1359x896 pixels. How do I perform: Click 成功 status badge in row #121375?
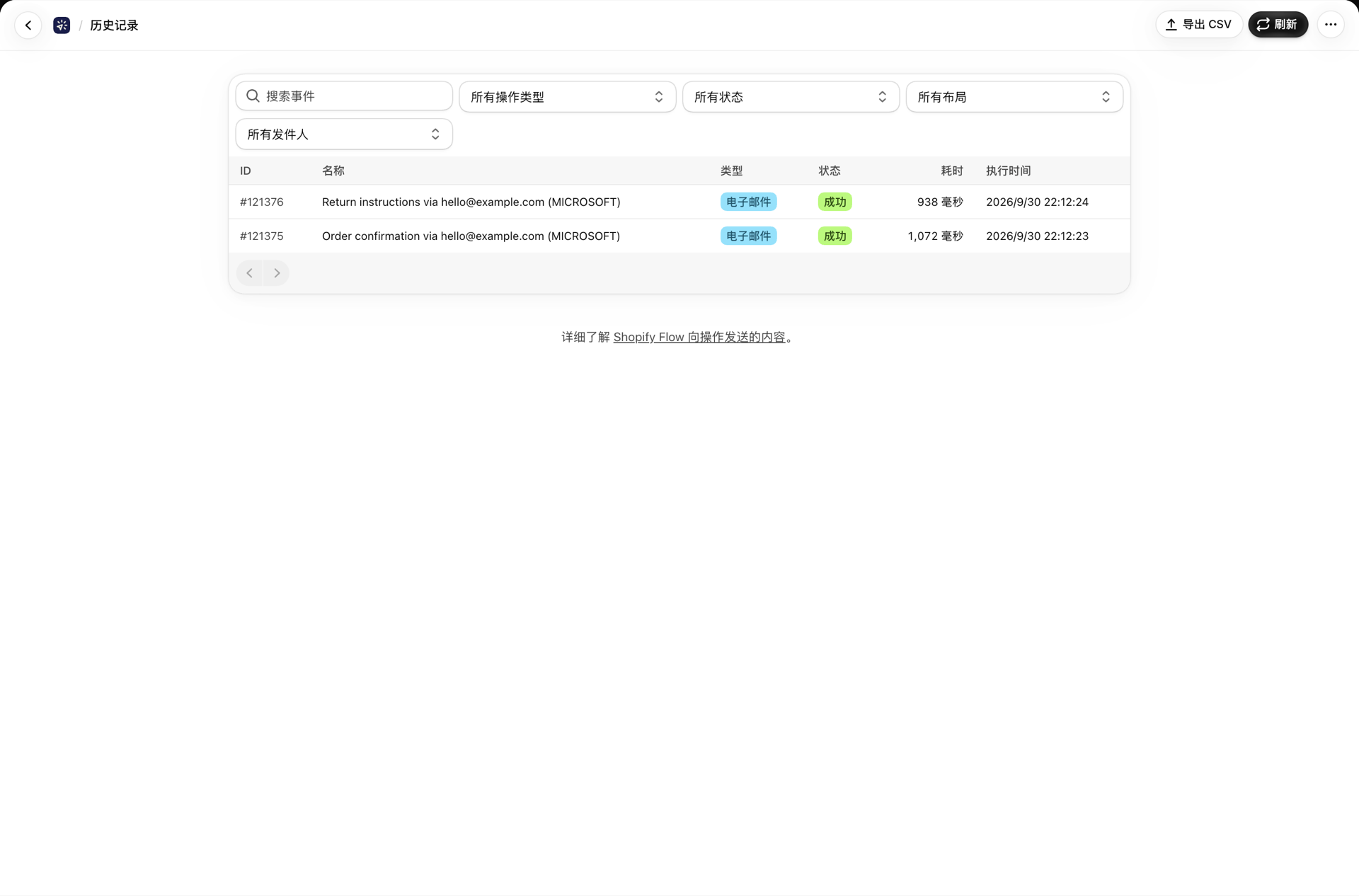[835, 236]
